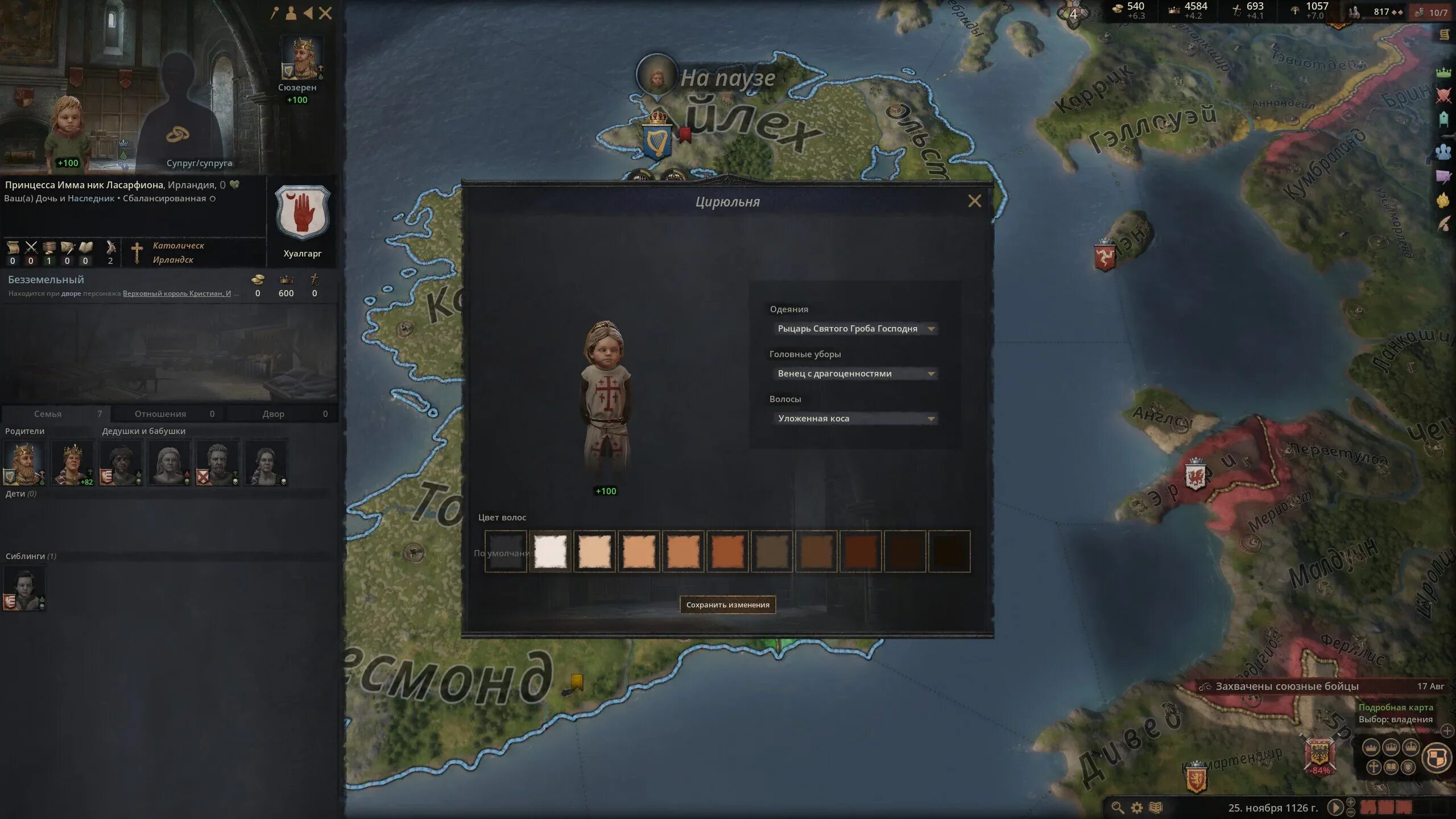Go back with the left arrow icon
1456x819 pixels.
click(308, 13)
